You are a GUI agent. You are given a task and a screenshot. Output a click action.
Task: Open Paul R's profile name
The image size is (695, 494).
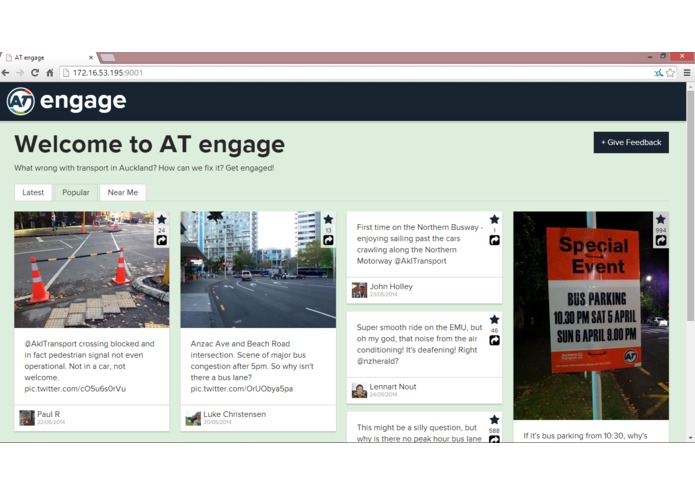[x=48, y=414]
